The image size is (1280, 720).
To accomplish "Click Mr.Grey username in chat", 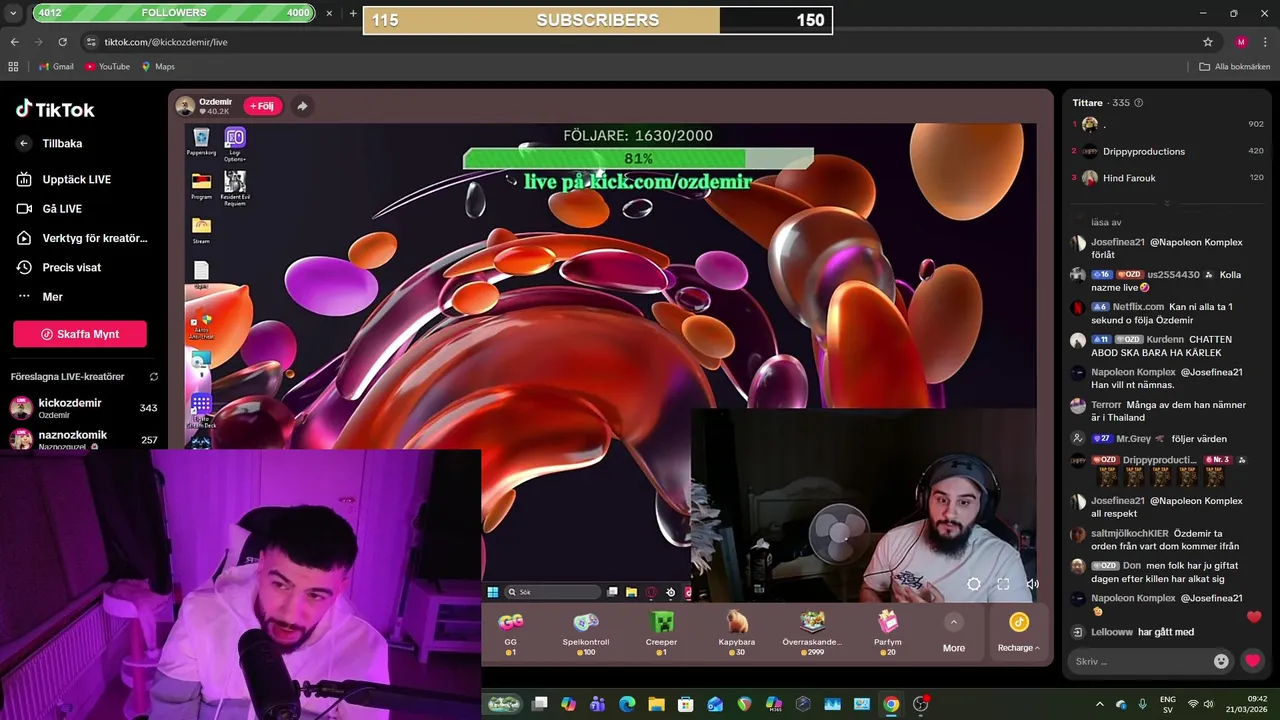I will tap(1134, 438).
